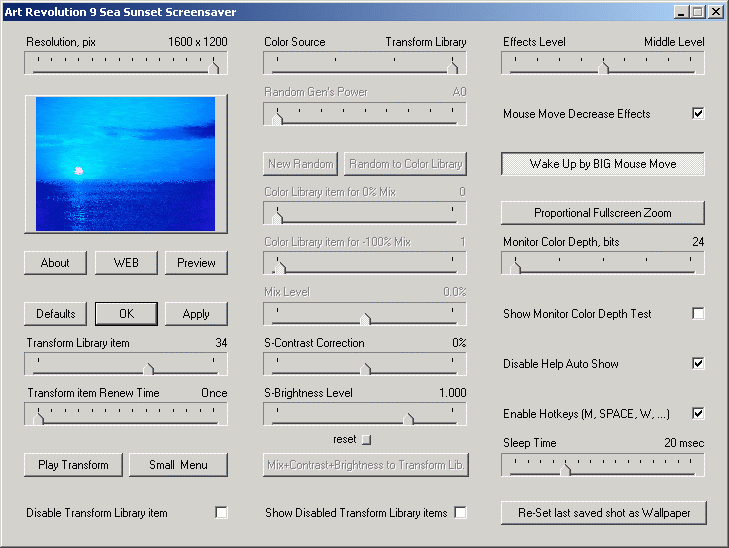Viewport: 729px width, 548px height.
Task: Enable Show Monitor Color Depth Test
Action: [x=698, y=314]
